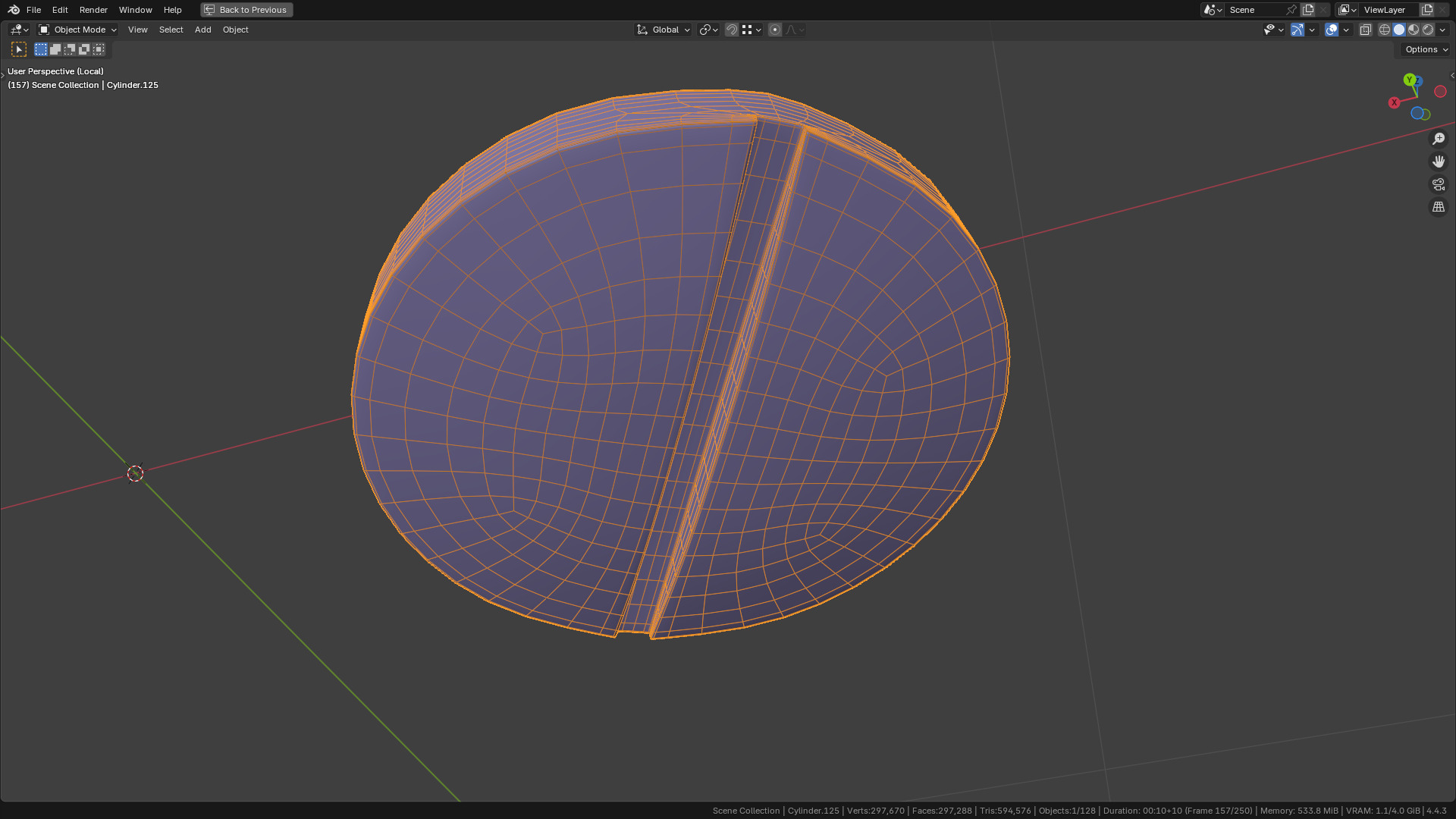Open Global transform orientation dropdown
The width and height of the screenshot is (1456, 819).
[664, 30]
